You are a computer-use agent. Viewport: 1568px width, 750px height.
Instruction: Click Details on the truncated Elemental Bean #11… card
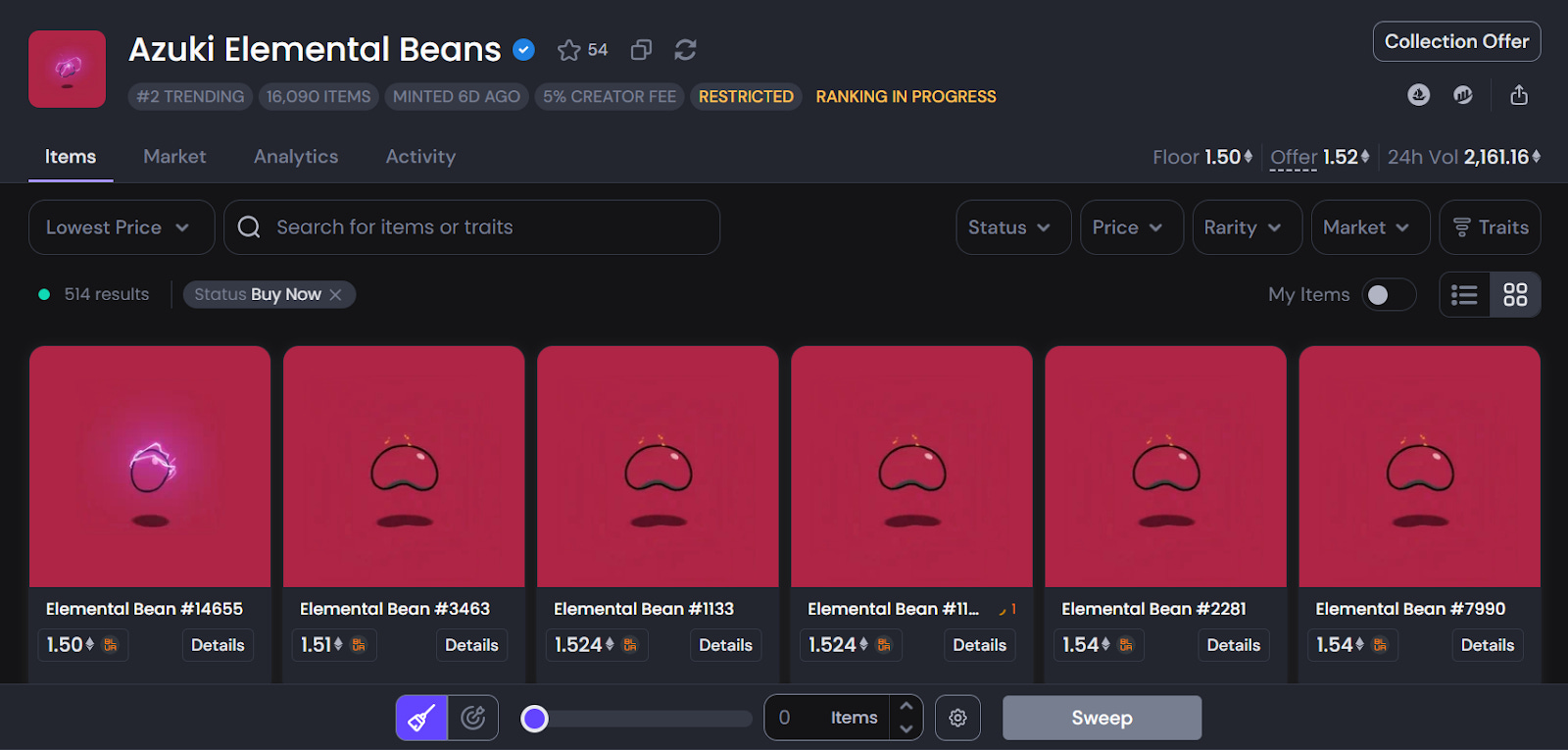click(x=979, y=645)
